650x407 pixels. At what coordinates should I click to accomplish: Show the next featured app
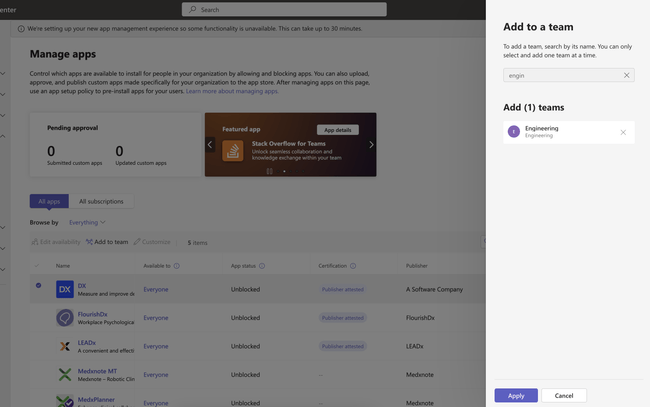point(371,145)
